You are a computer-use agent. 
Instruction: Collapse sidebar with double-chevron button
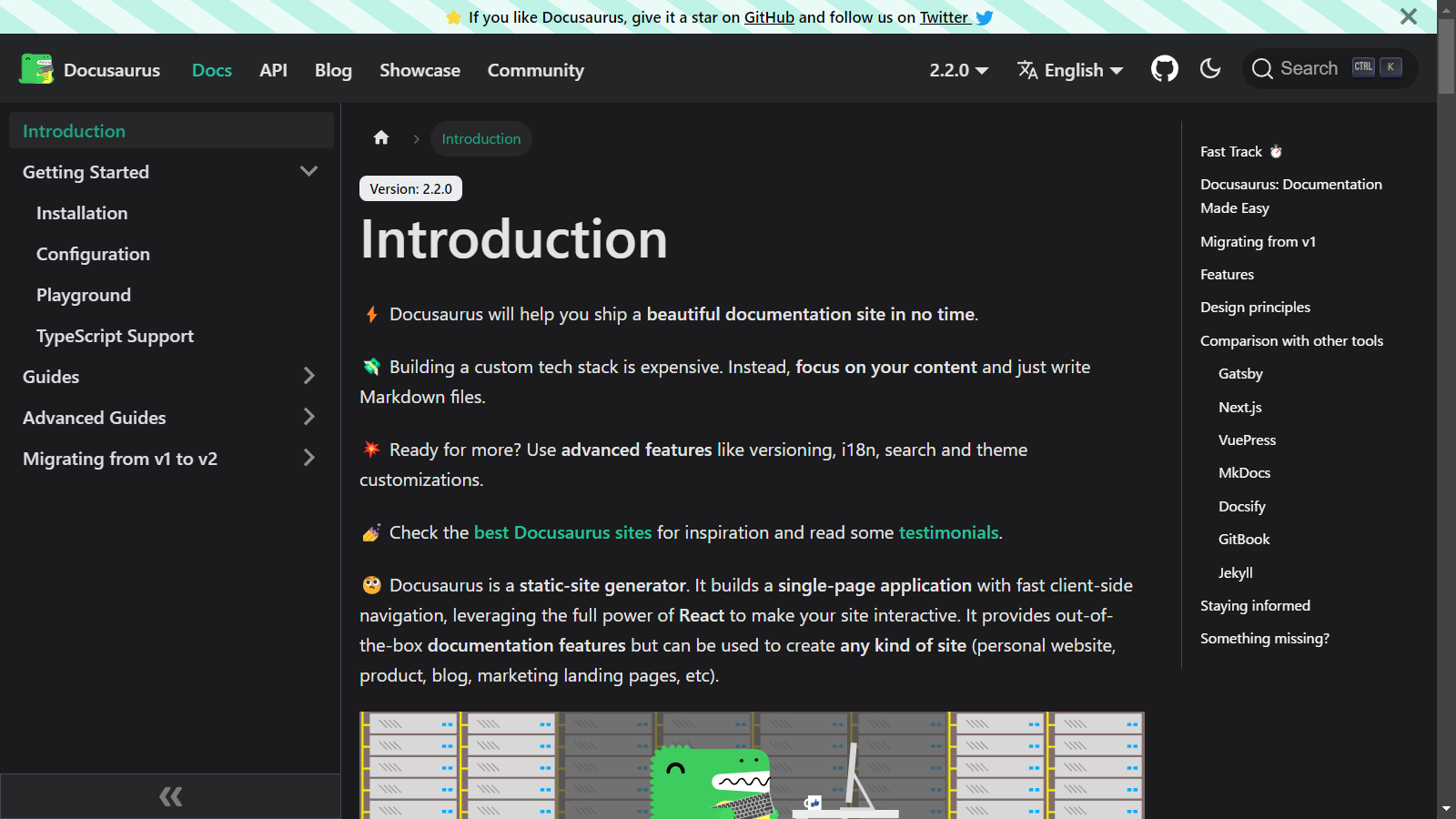coord(170,797)
